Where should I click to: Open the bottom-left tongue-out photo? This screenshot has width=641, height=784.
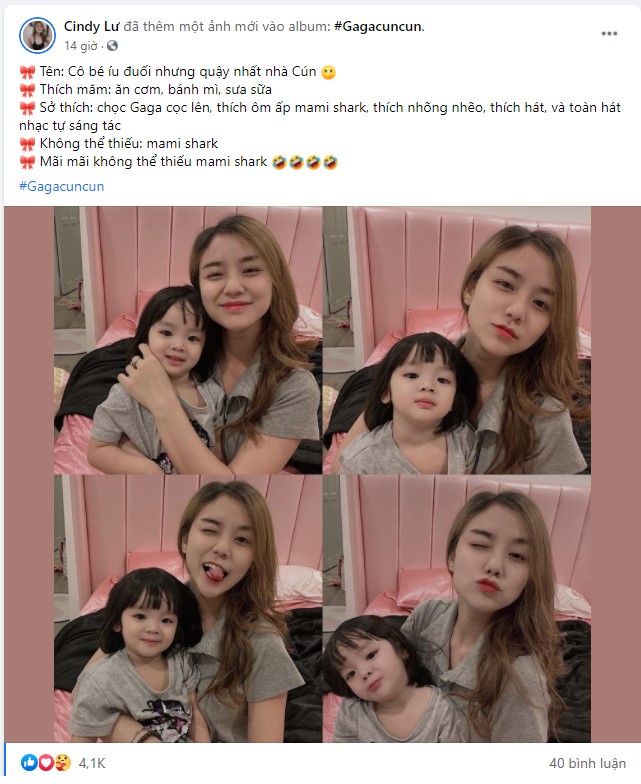tap(188, 608)
